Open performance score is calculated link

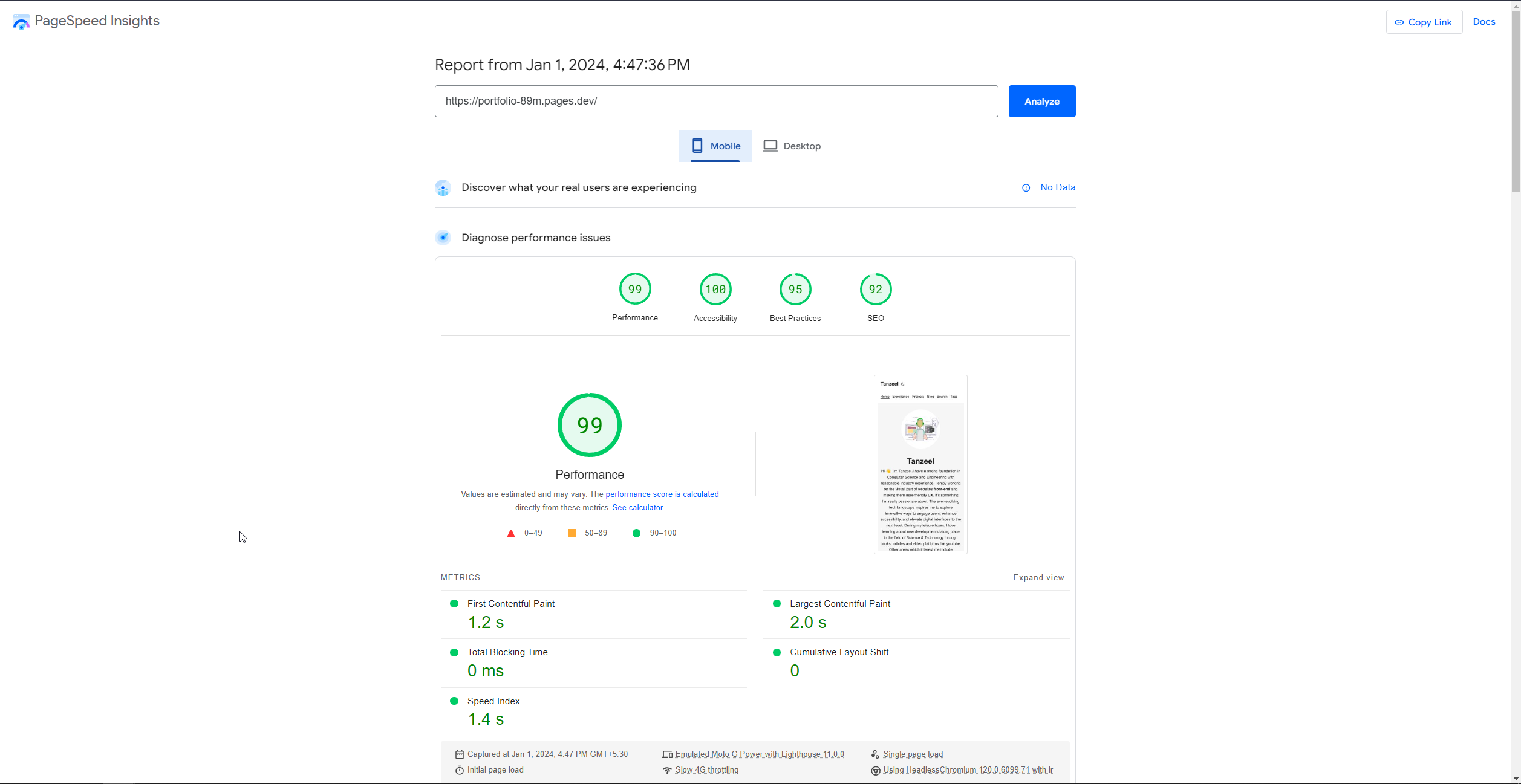[x=662, y=494]
